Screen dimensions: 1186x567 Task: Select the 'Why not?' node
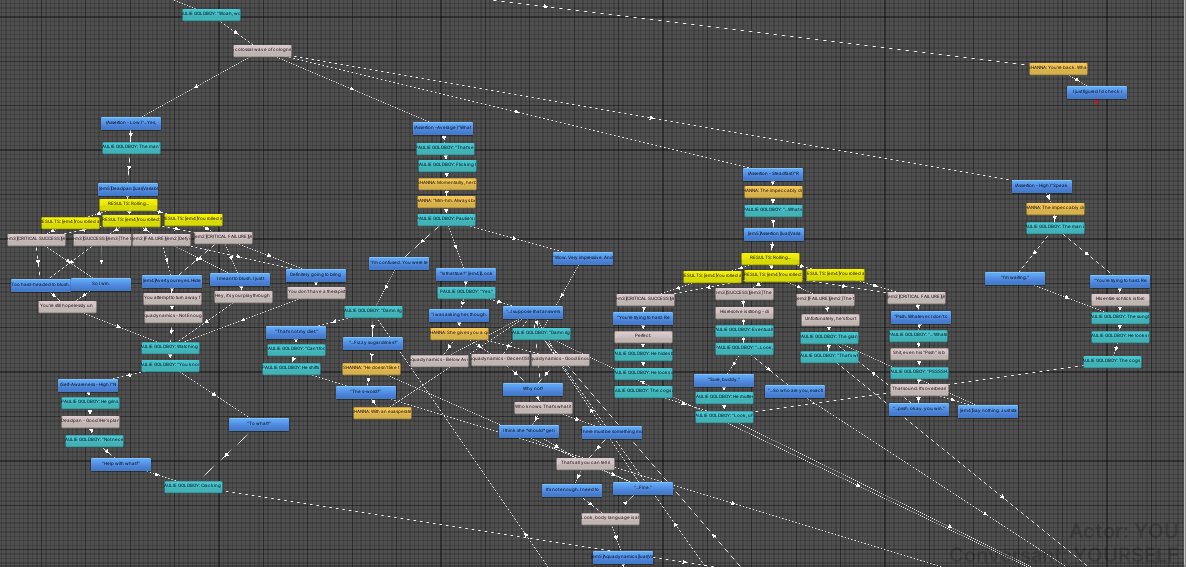click(533, 390)
